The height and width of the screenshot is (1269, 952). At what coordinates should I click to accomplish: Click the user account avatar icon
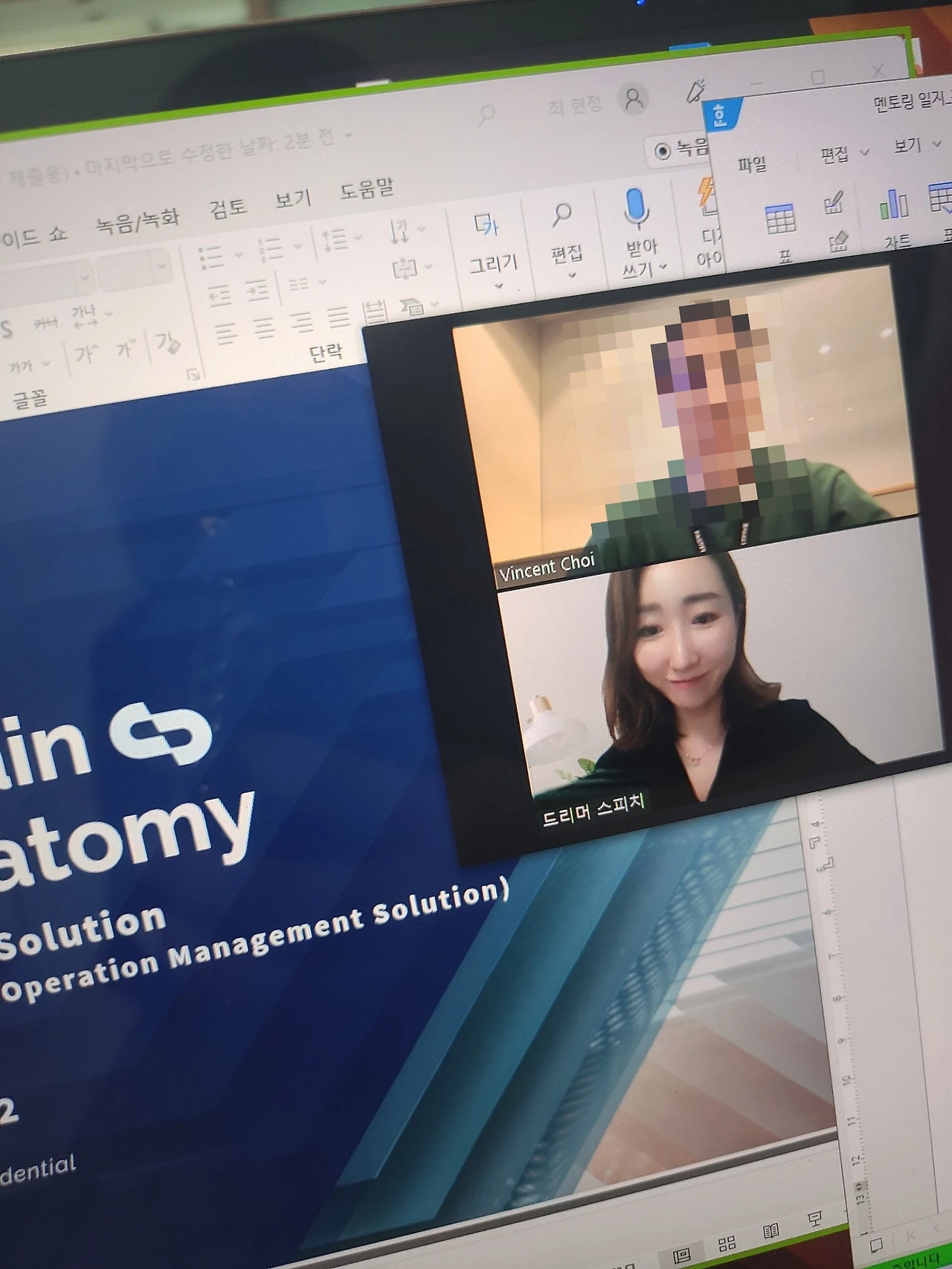pyautogui.click(x=634, y=98)
